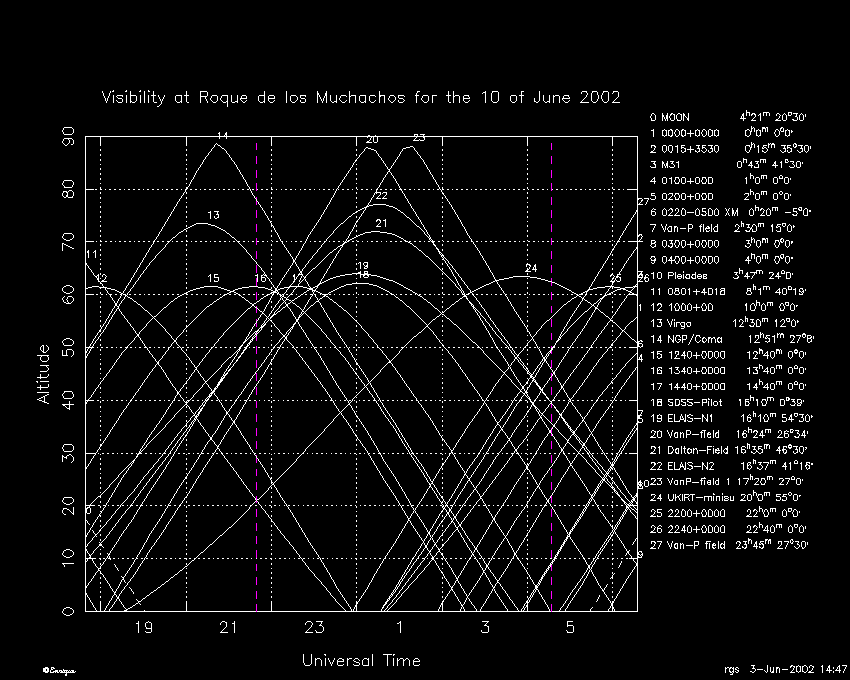Click the curve peak label 14
Viewport: 850px width, 680px height.
[222, 136]
